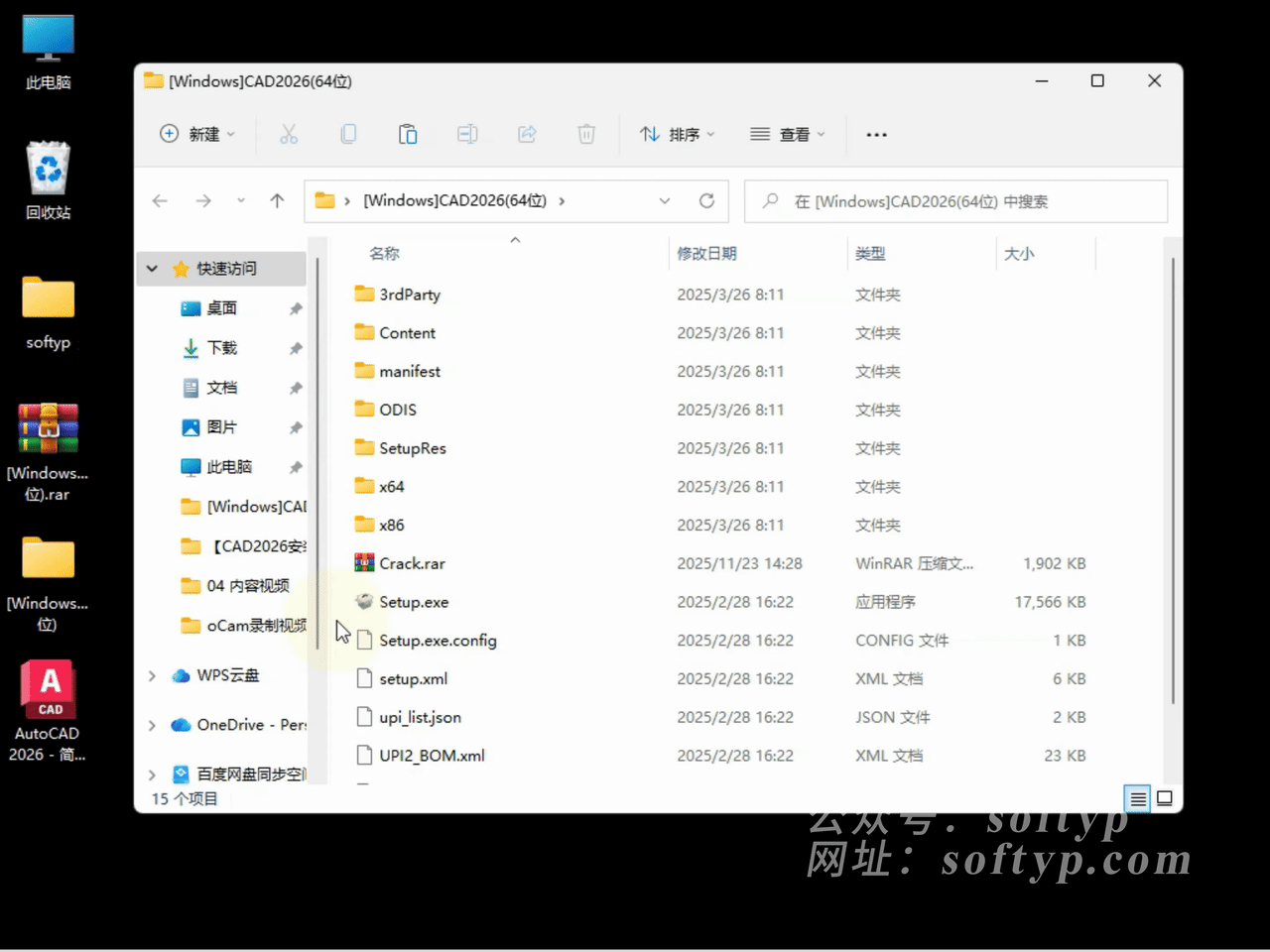
Task: Click the Share icon in the toolbar
Action: coord(527,134)
